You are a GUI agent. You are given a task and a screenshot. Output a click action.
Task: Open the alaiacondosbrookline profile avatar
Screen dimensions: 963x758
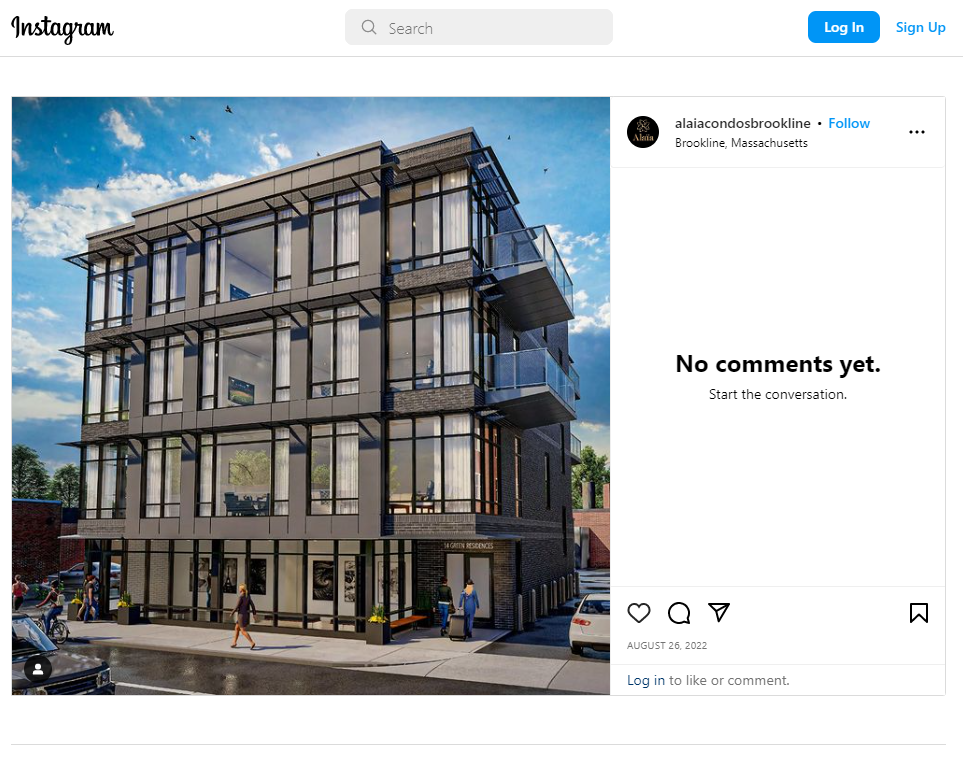643,132
